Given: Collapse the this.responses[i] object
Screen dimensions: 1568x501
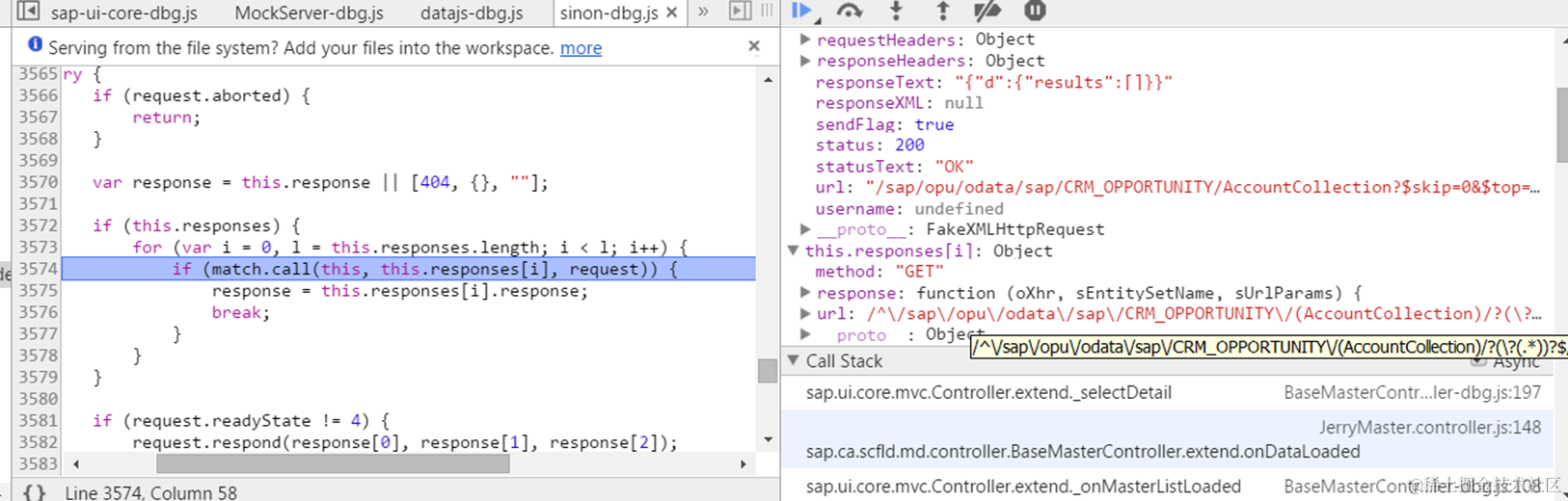Looking at the screenshot, I should click(x=793, y=250).
